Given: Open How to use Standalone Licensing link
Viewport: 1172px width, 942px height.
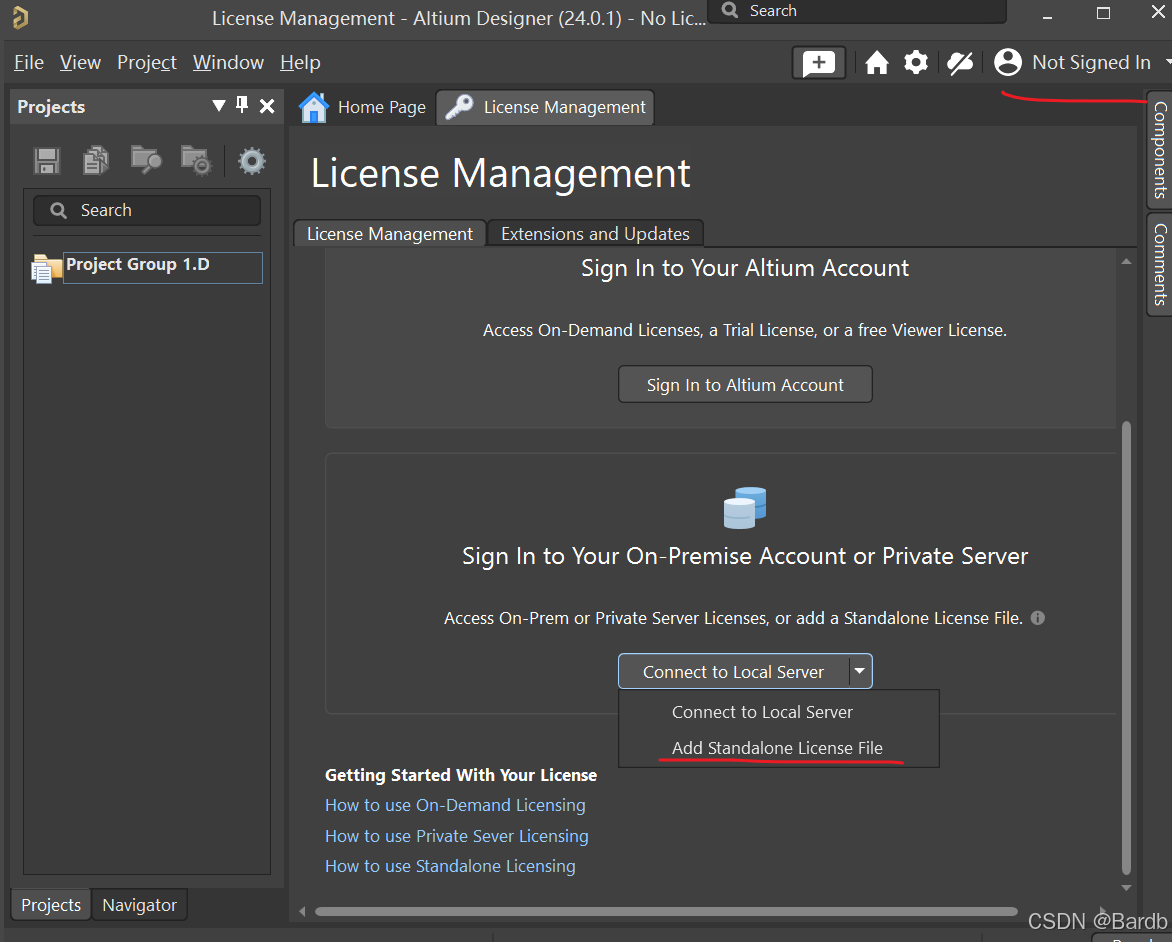Looking at the screenshot, I should pyautogui.click(x=450, y=866).
